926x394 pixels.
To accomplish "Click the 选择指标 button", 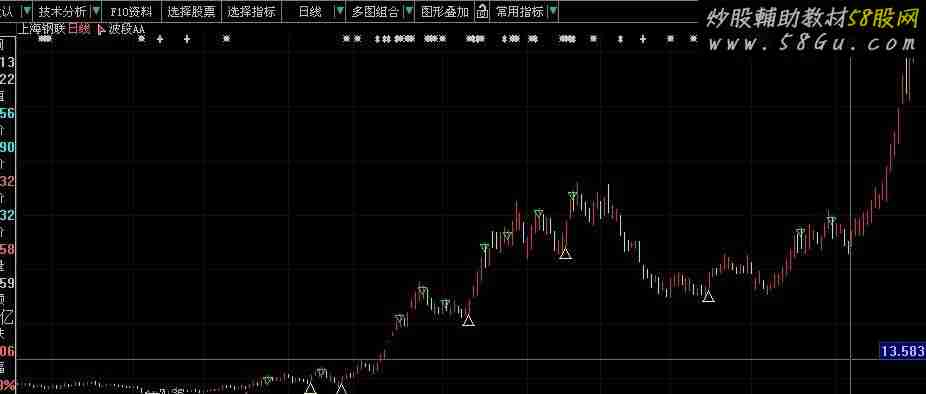I will tap(252, 11).
